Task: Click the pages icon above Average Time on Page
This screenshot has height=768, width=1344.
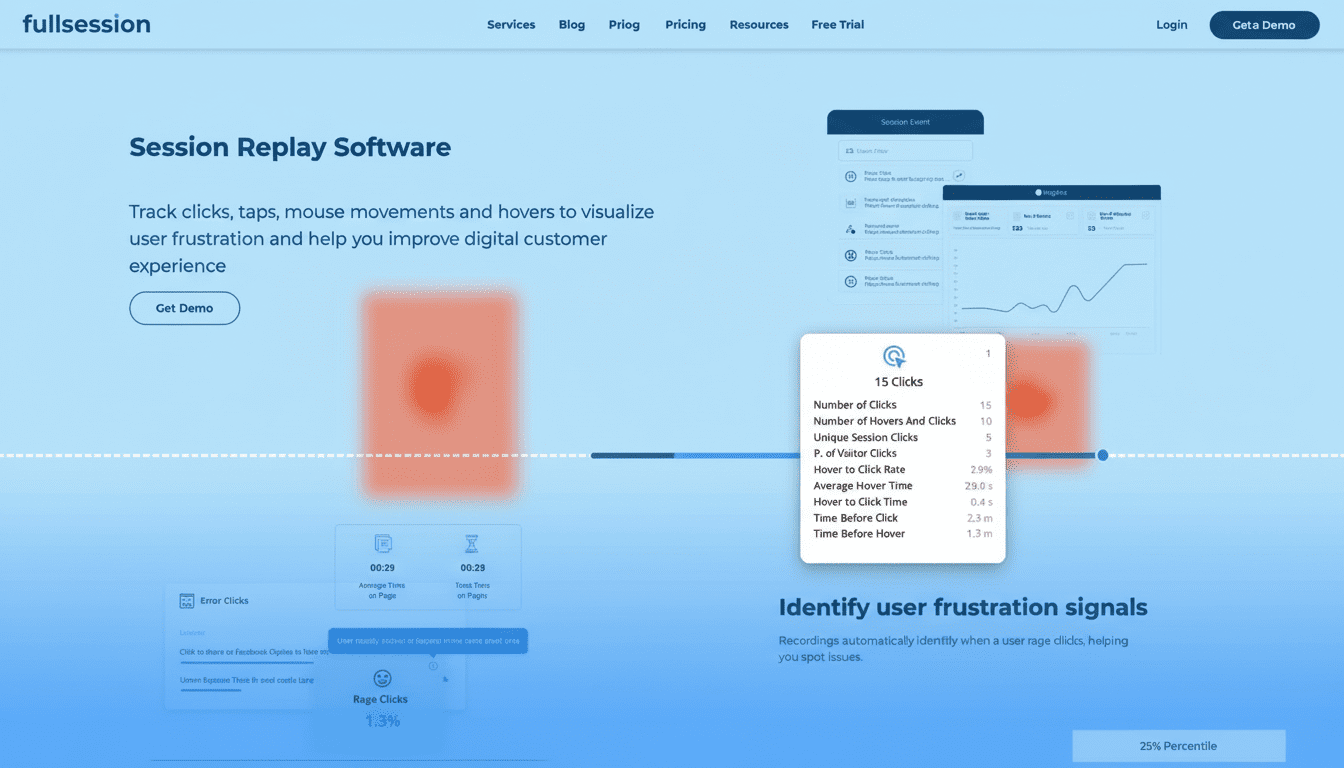Action: coord(383,544)
